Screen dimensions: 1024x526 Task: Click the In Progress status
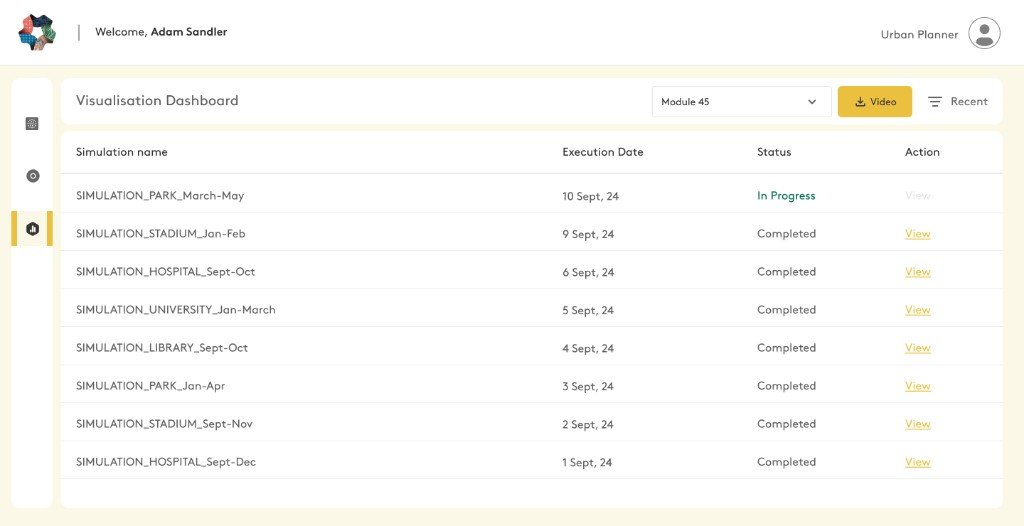786,195
